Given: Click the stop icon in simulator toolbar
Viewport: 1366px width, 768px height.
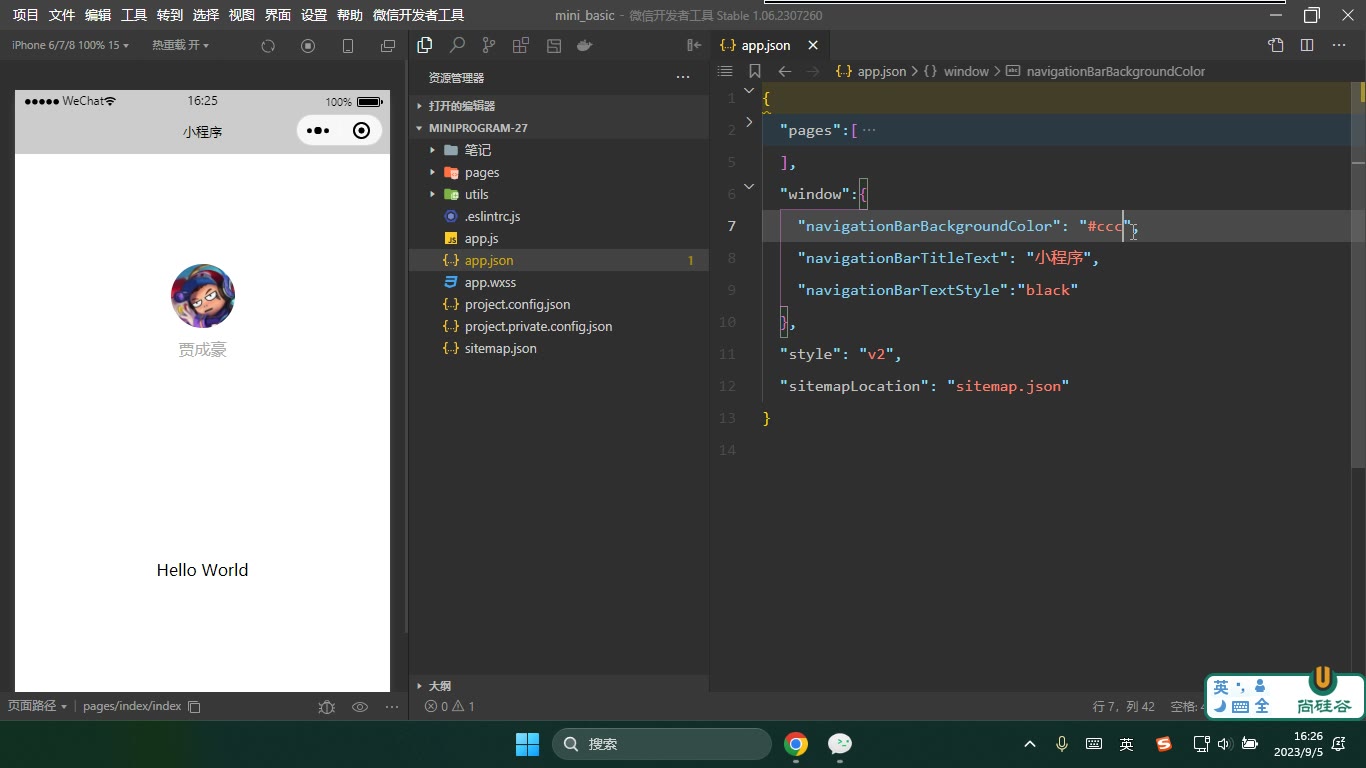Looking at the screenshot, I should click(x=308, y=46).
